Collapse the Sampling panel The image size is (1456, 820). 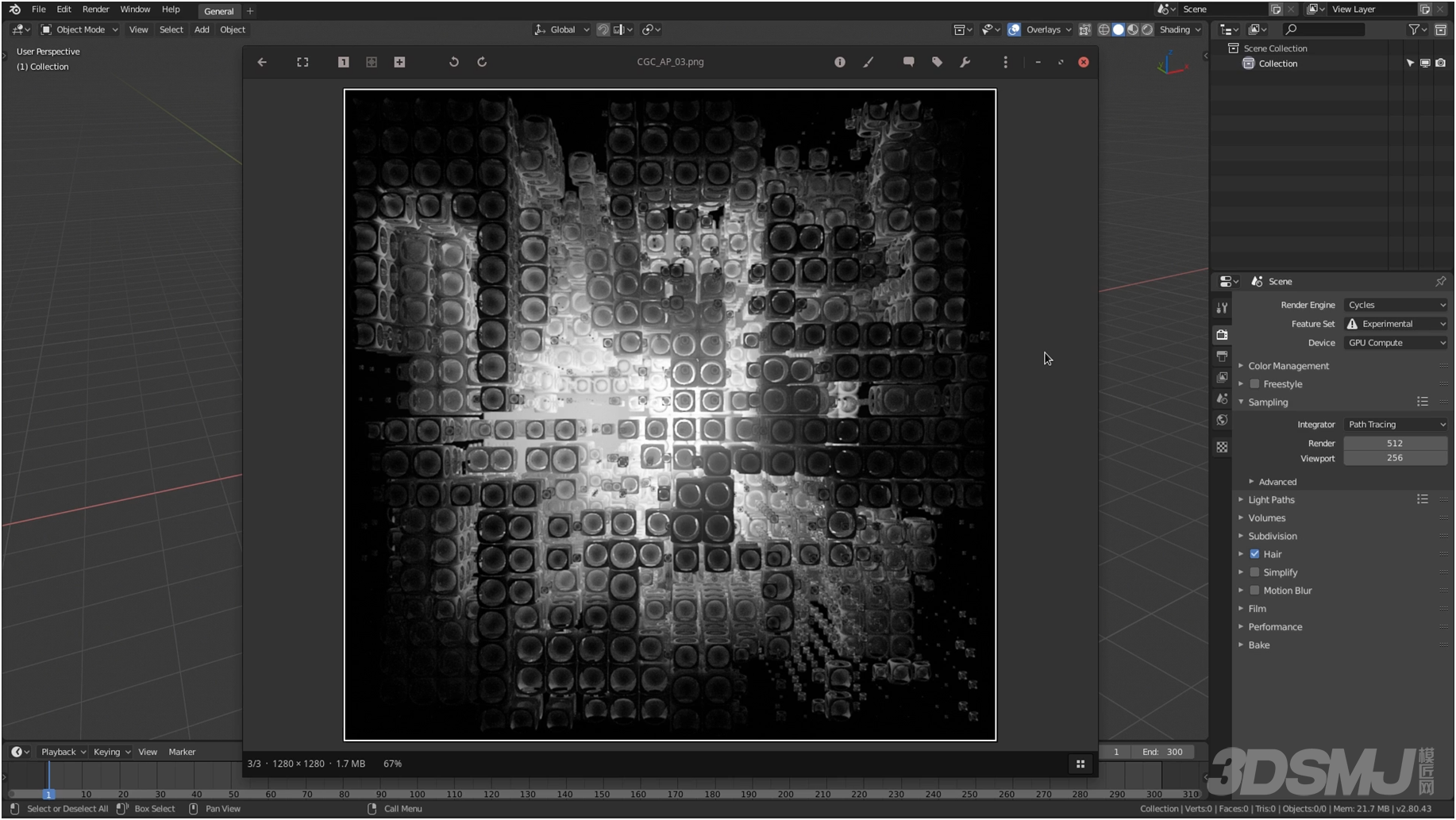click(1267, 402)
